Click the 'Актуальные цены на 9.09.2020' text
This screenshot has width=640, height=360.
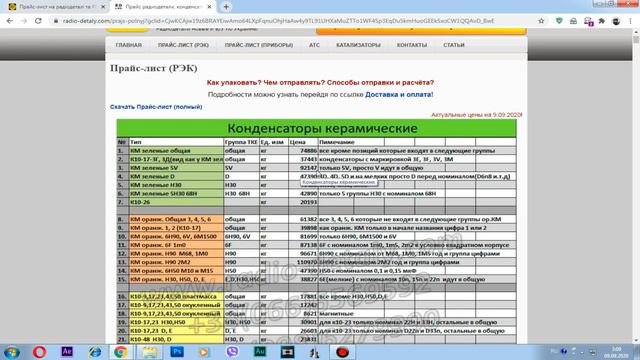pos(477,115)
